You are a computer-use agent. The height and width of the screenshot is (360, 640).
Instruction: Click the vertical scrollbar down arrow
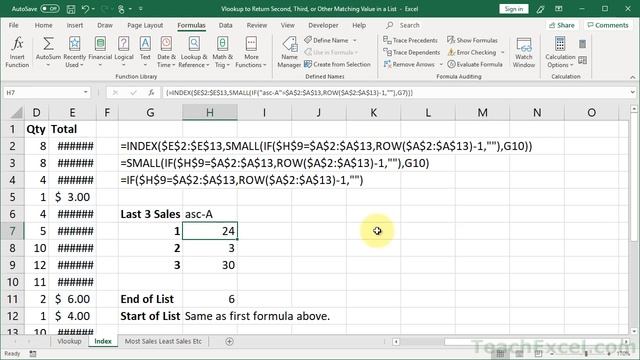click(633, 331)
